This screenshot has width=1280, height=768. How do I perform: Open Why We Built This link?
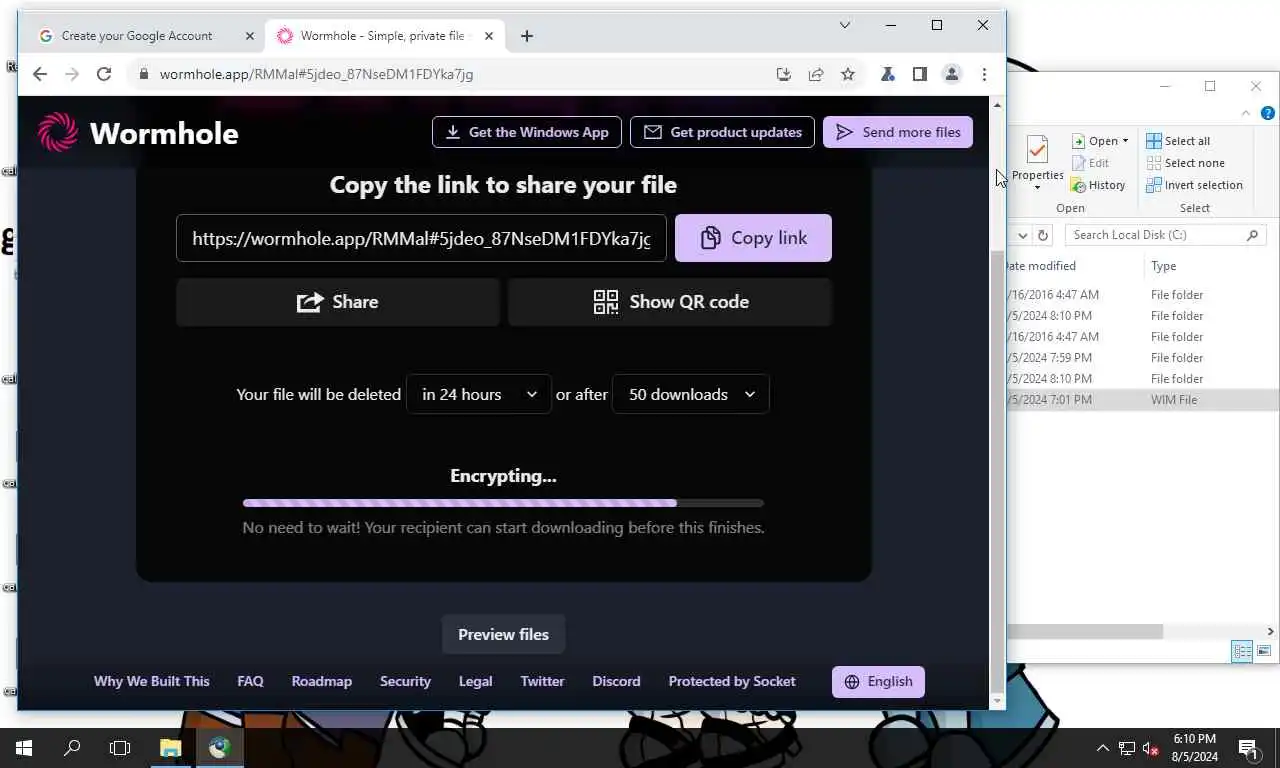pyautogui.click(x=152, y=681)
